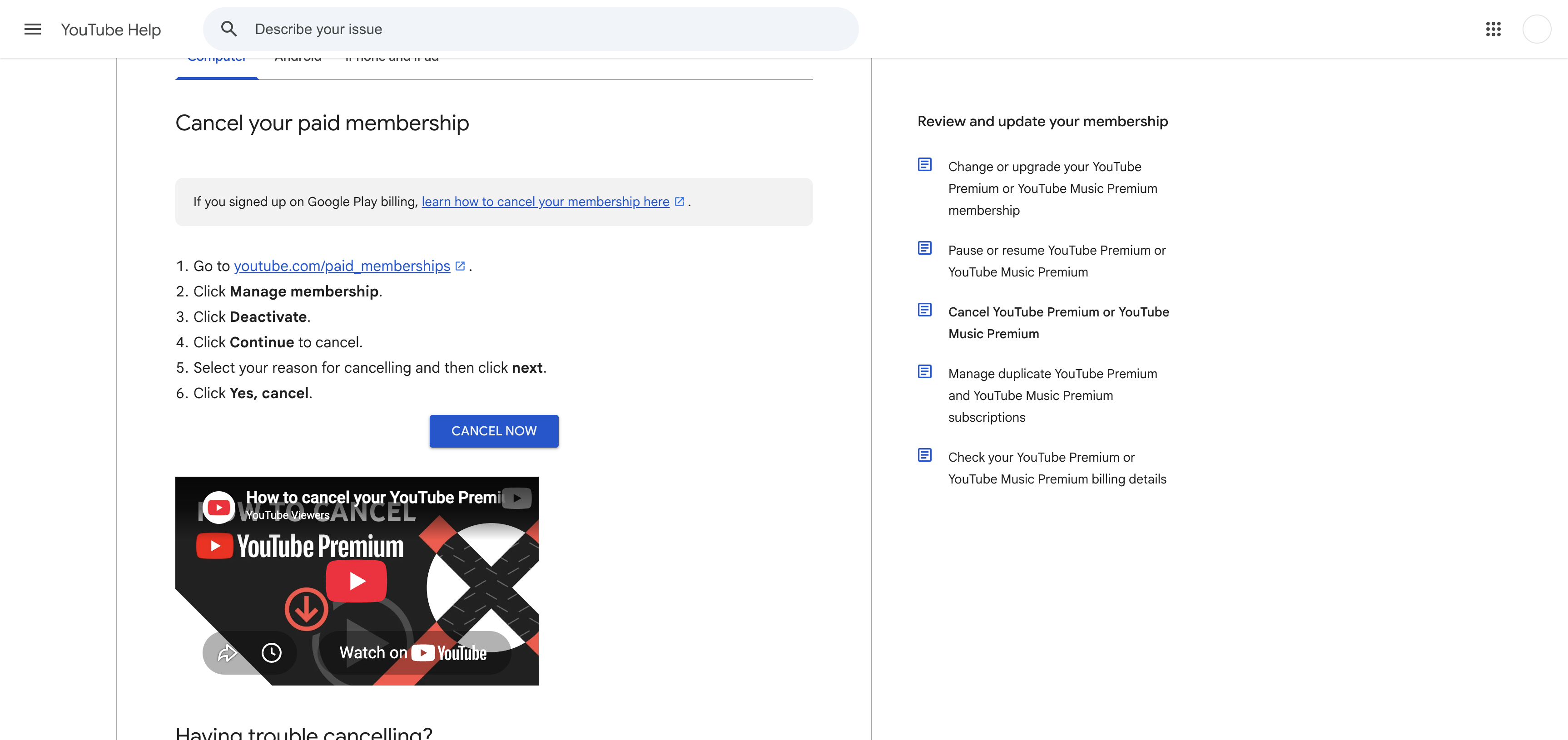
Task: Click the video Share arrow icon
Action: coord(227,652)
